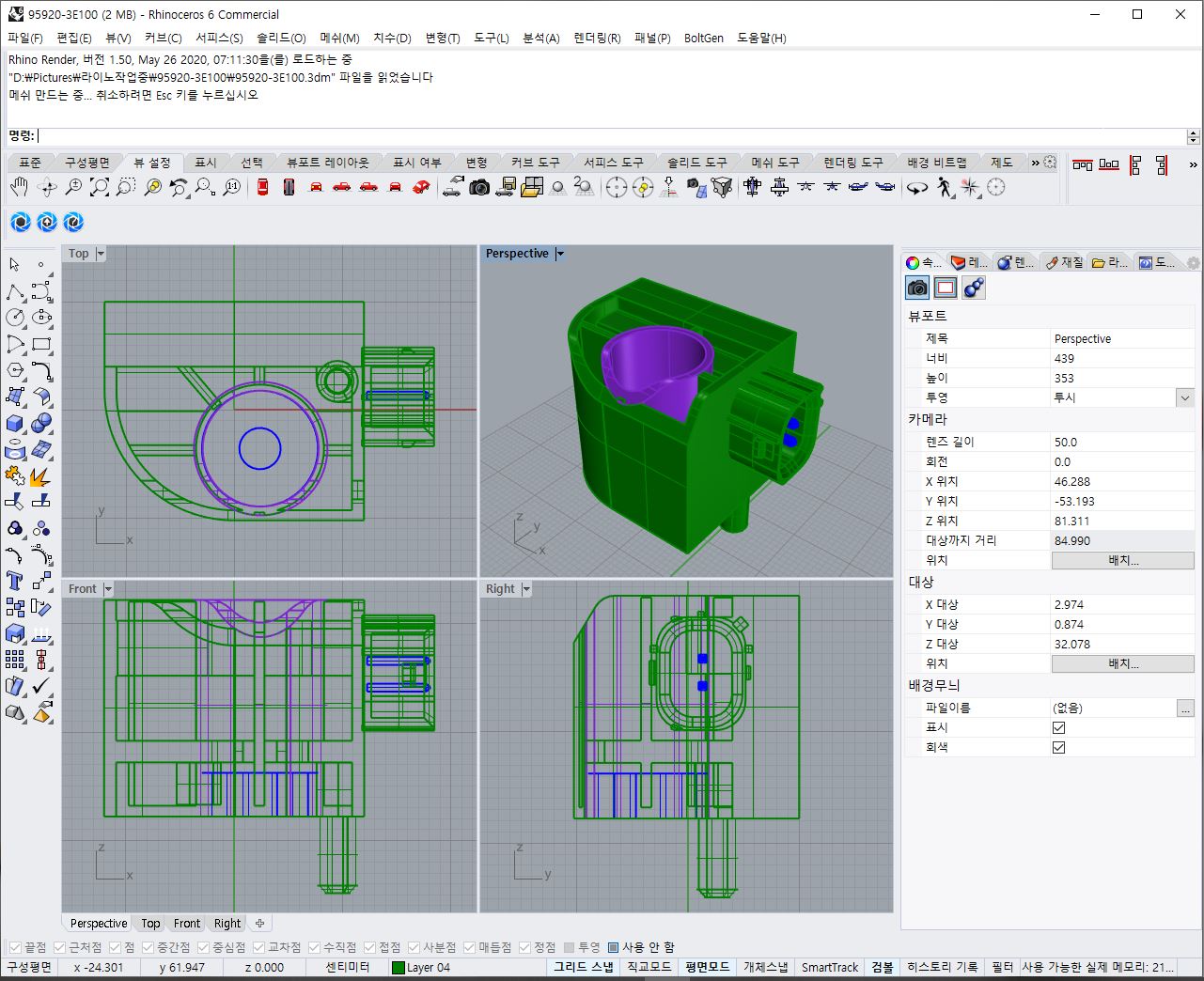Select the Pan view hand tool

tap(19, 187)
